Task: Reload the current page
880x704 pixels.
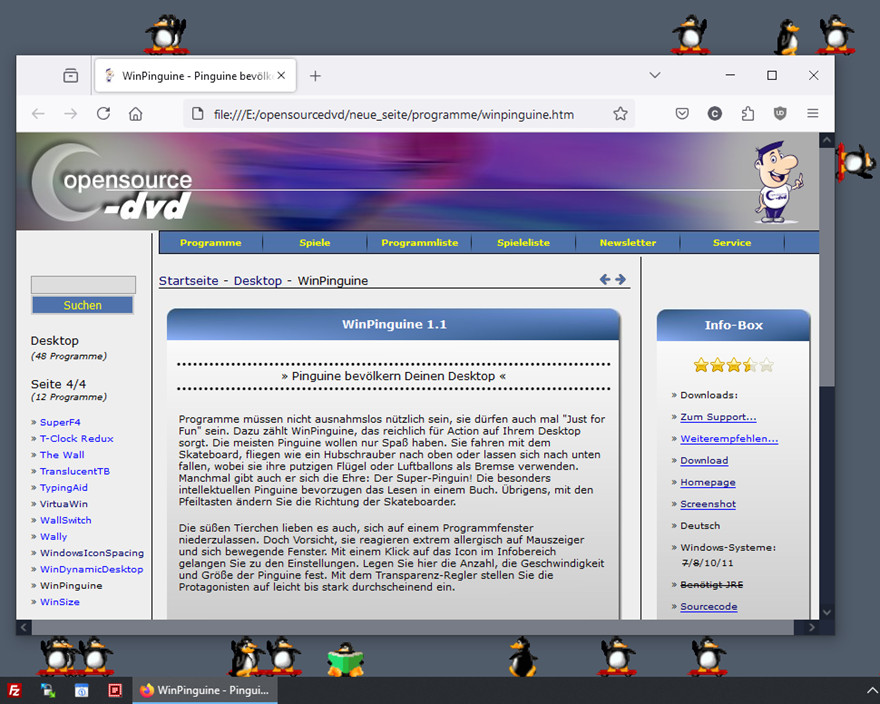Action: [103, 114]
